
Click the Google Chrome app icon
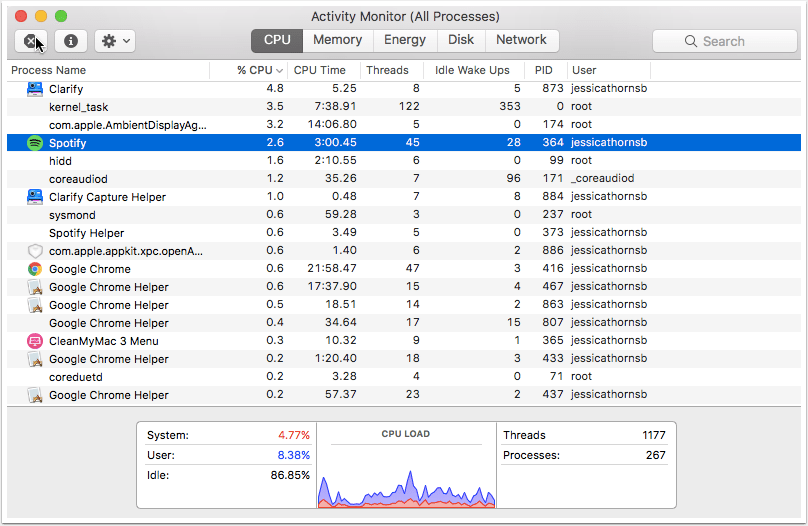[x=35, y=269]
